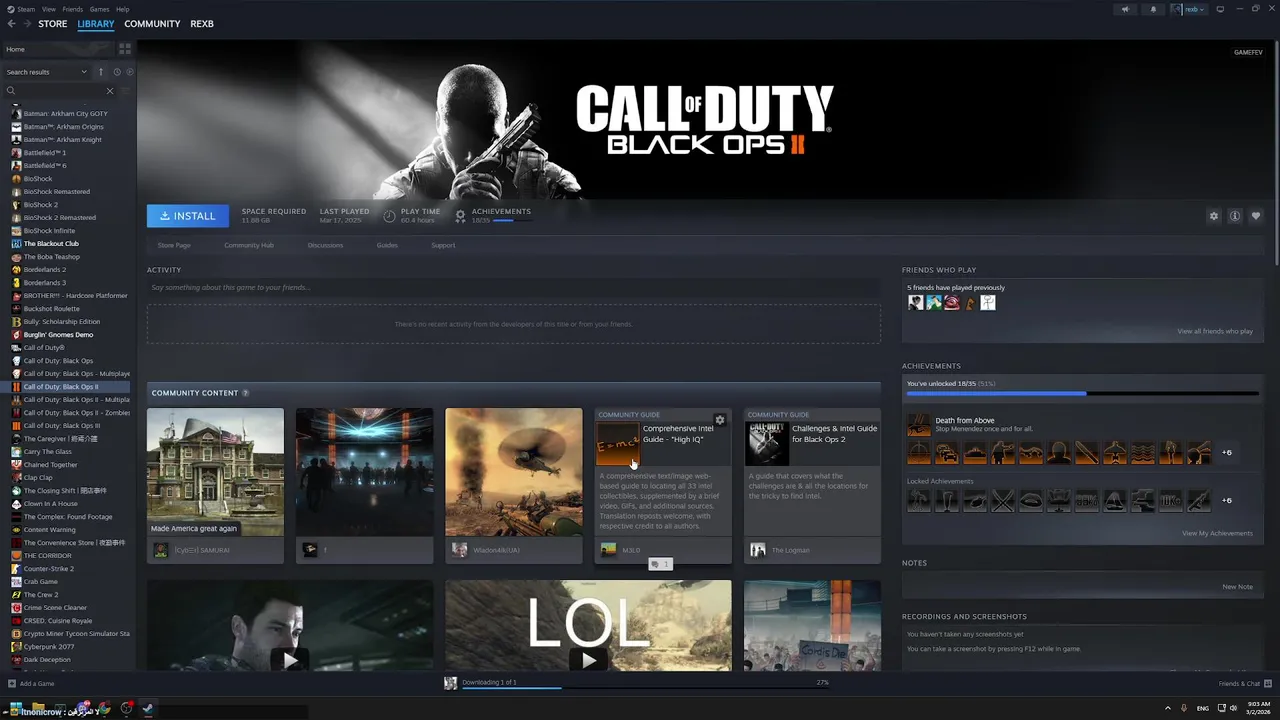Switch to Big Picture mode icon
1280x720 pixels.
[1220, 9]
